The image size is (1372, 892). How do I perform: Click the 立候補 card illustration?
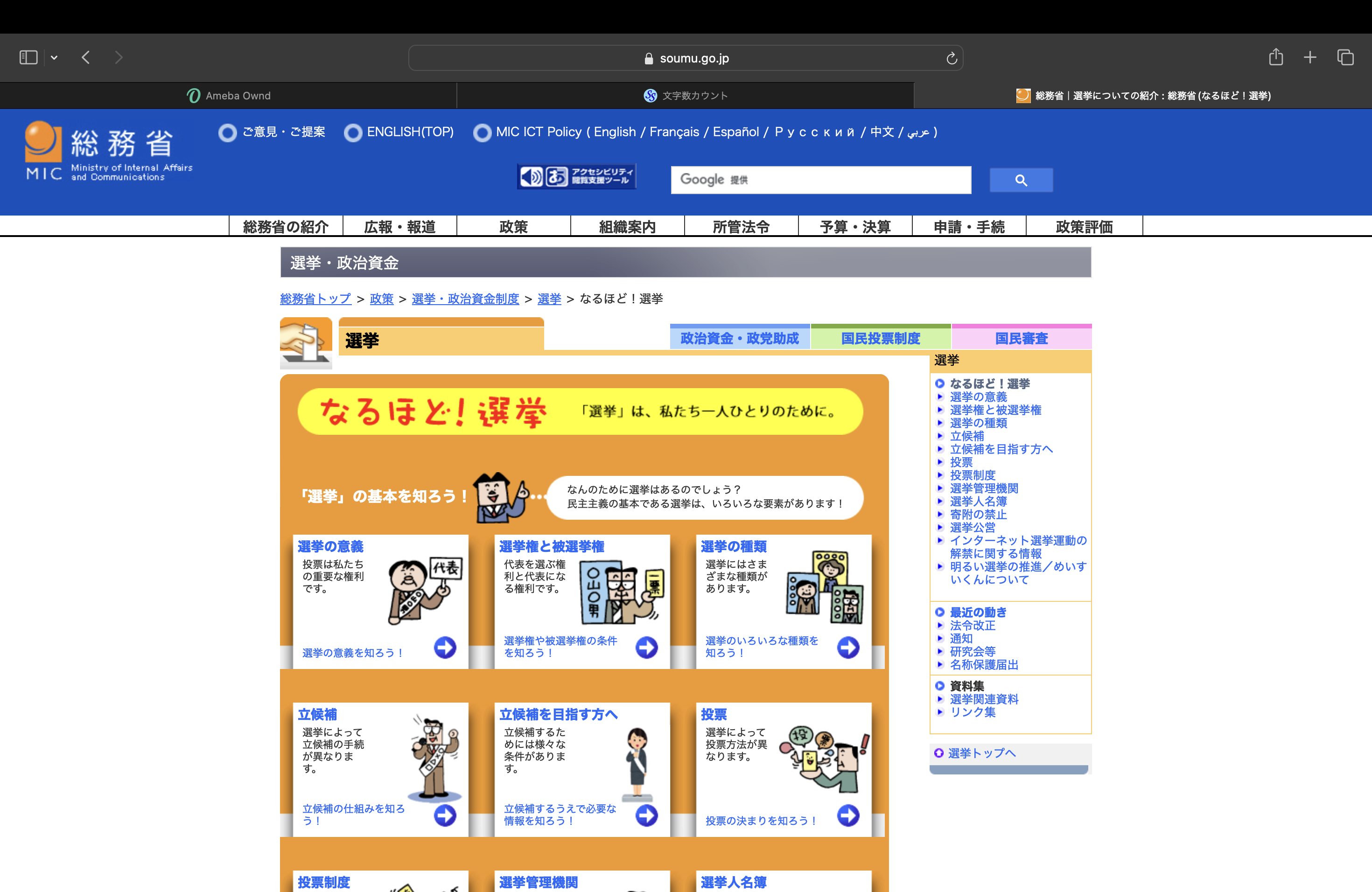pos(435,759)
